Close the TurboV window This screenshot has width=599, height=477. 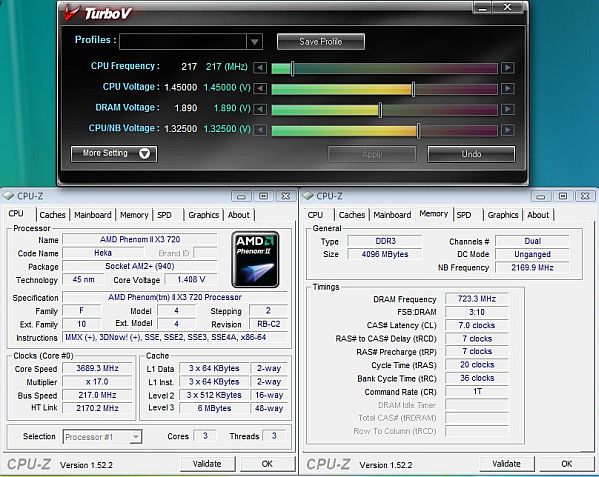coord(507,8)
